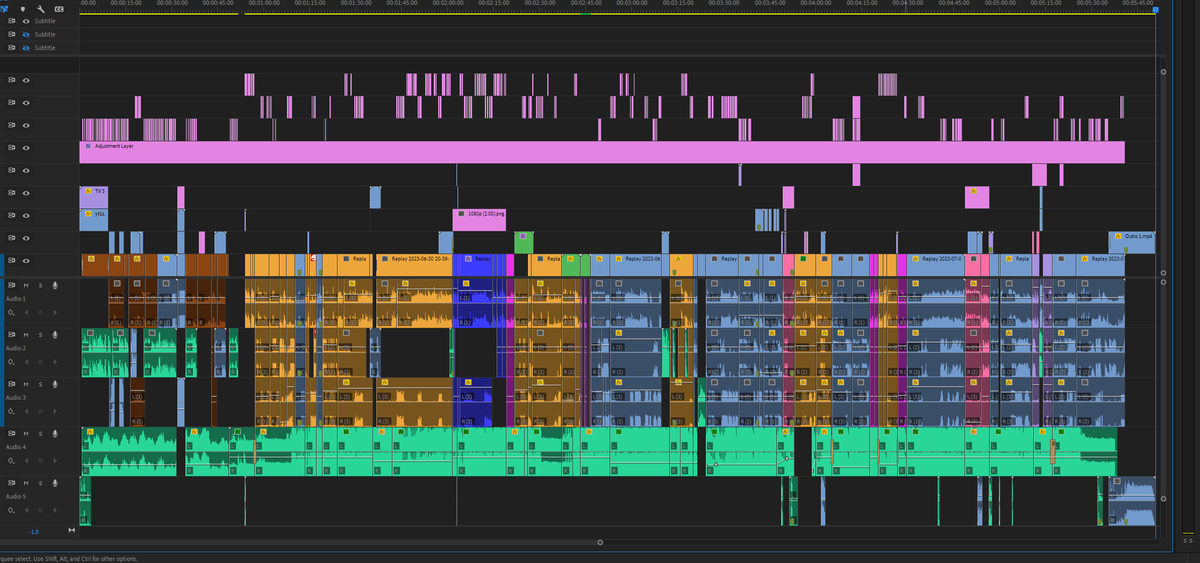Open Audio 3 show keyframes menu

12,411
